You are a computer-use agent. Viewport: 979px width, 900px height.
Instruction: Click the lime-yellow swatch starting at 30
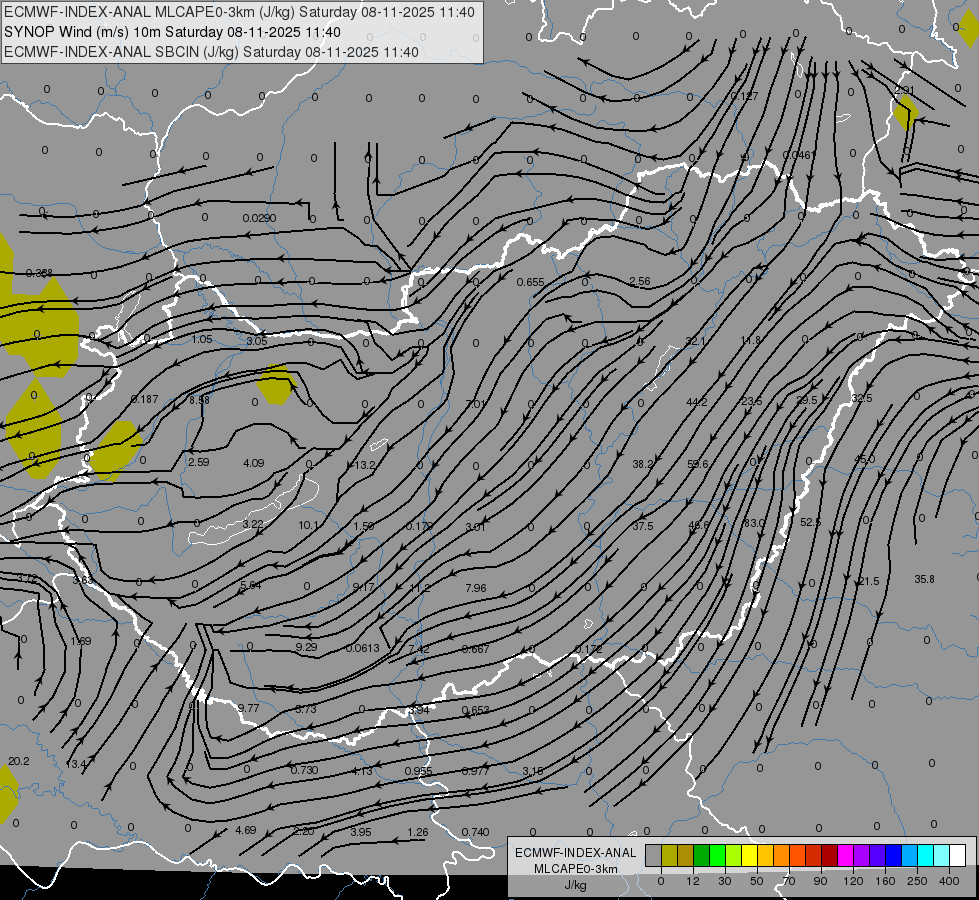pyautogui.click(x=734, y=855)
